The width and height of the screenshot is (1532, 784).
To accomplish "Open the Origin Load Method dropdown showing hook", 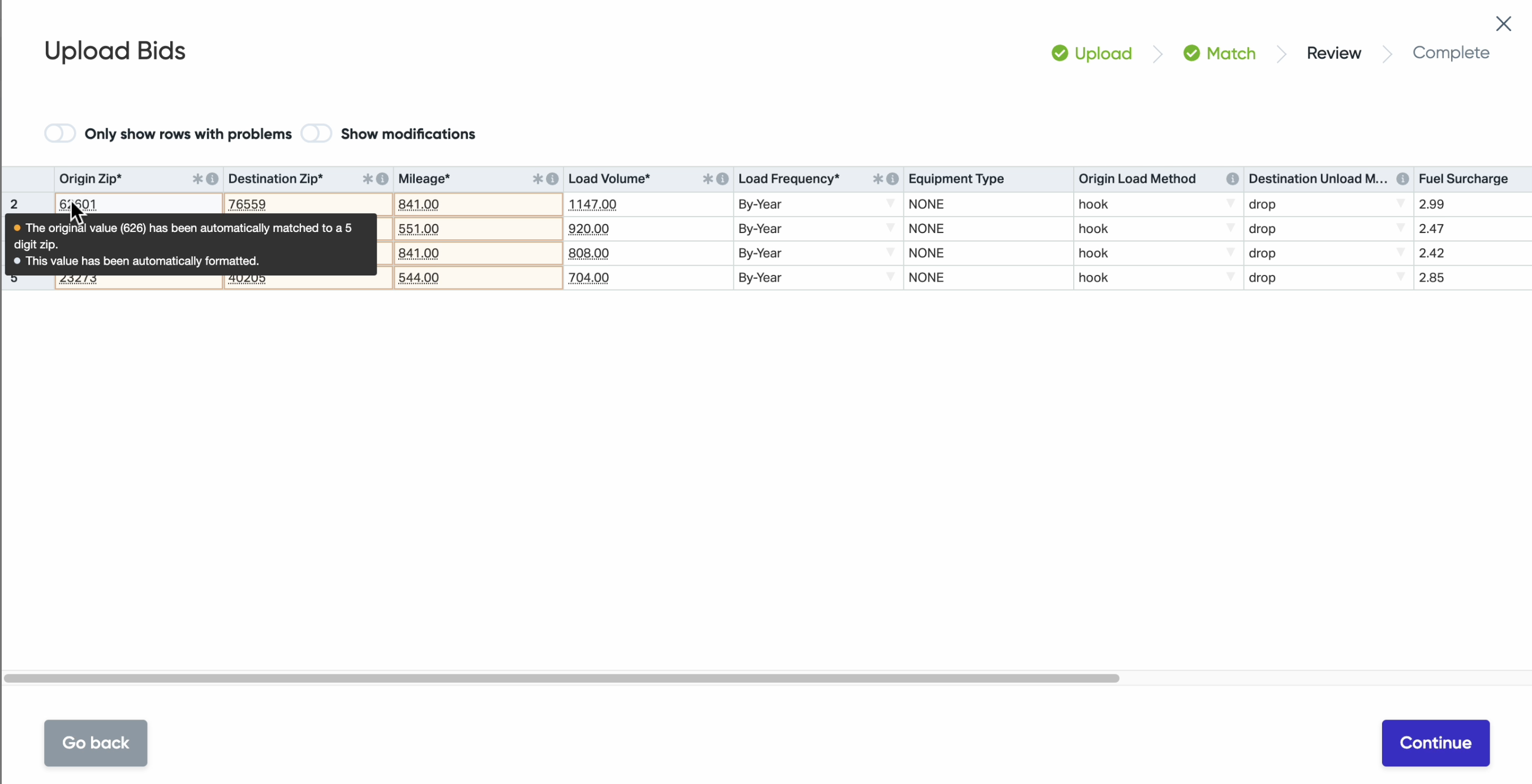I will click(x=1230, y=204).
